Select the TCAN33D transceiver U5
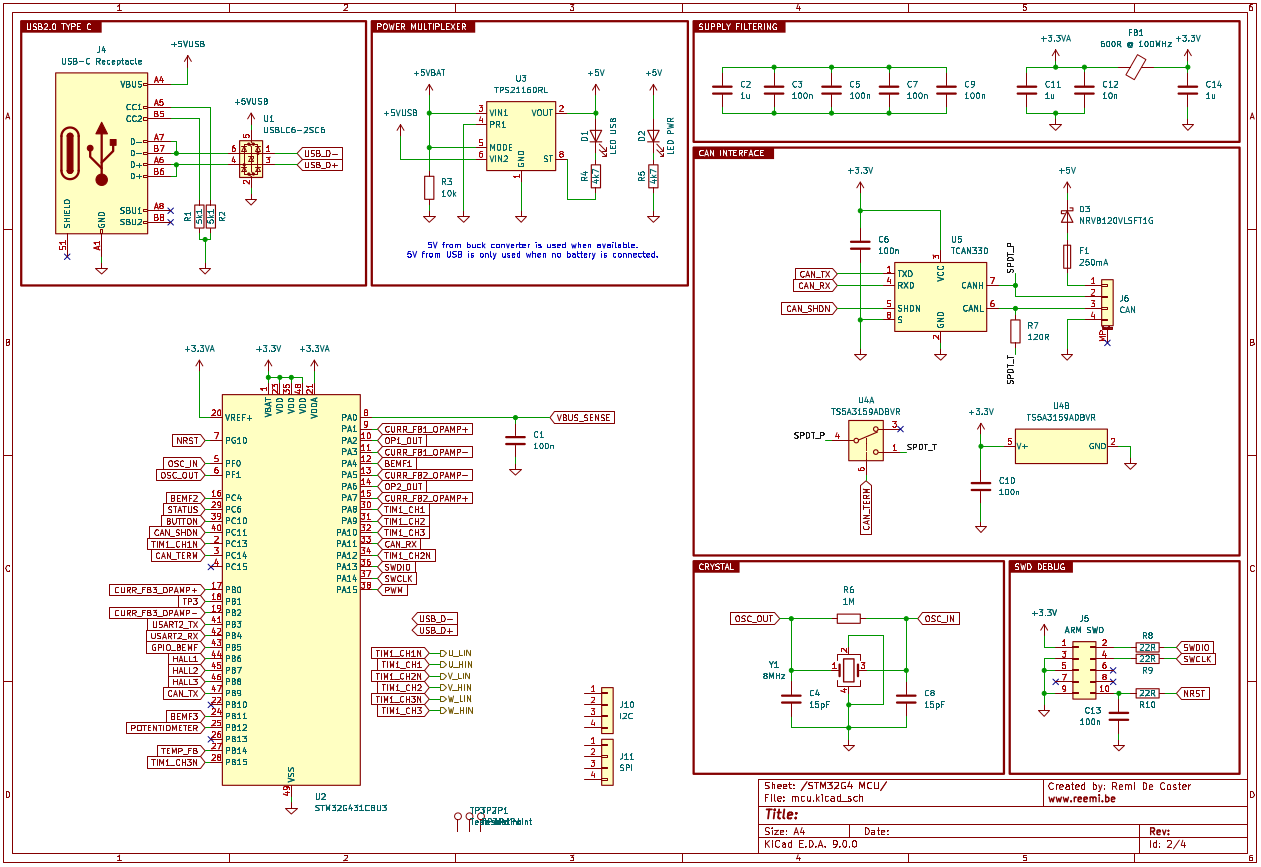The height and width of the screenshot is (867, 1261). coord(940,296)
